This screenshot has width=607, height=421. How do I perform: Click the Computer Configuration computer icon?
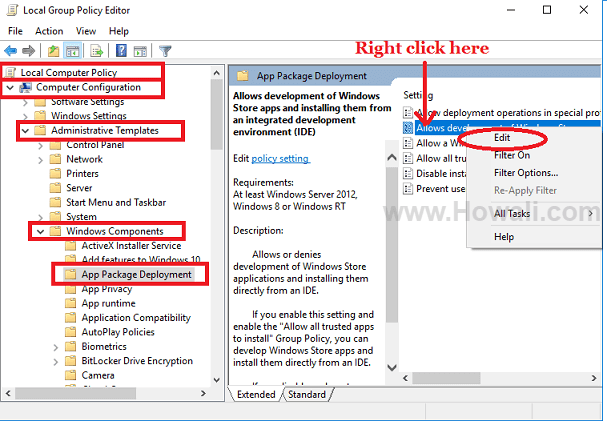26,87
